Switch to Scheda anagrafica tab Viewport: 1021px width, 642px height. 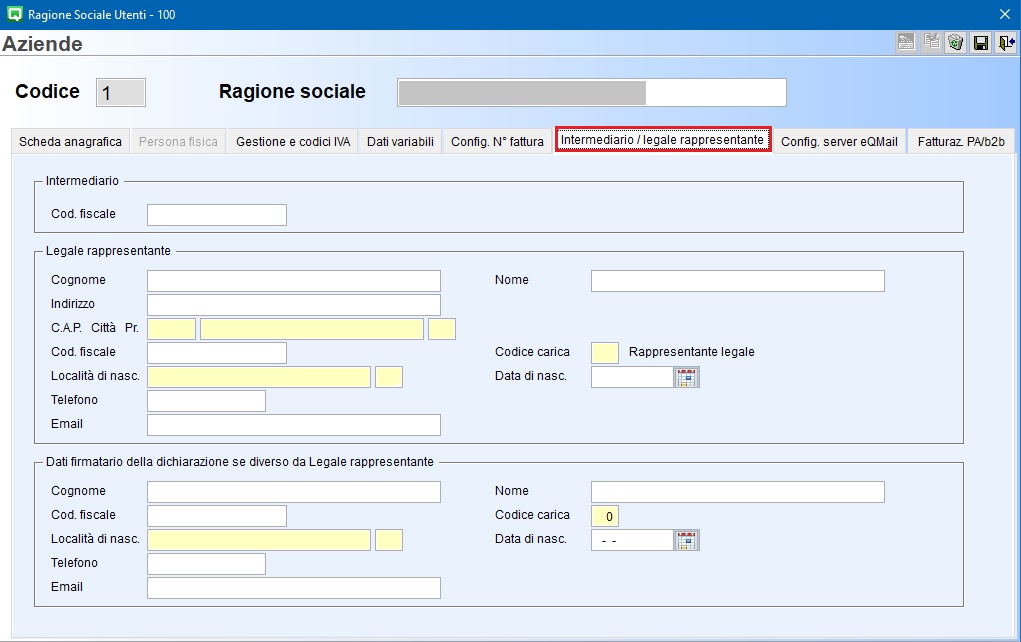(70, 141)
